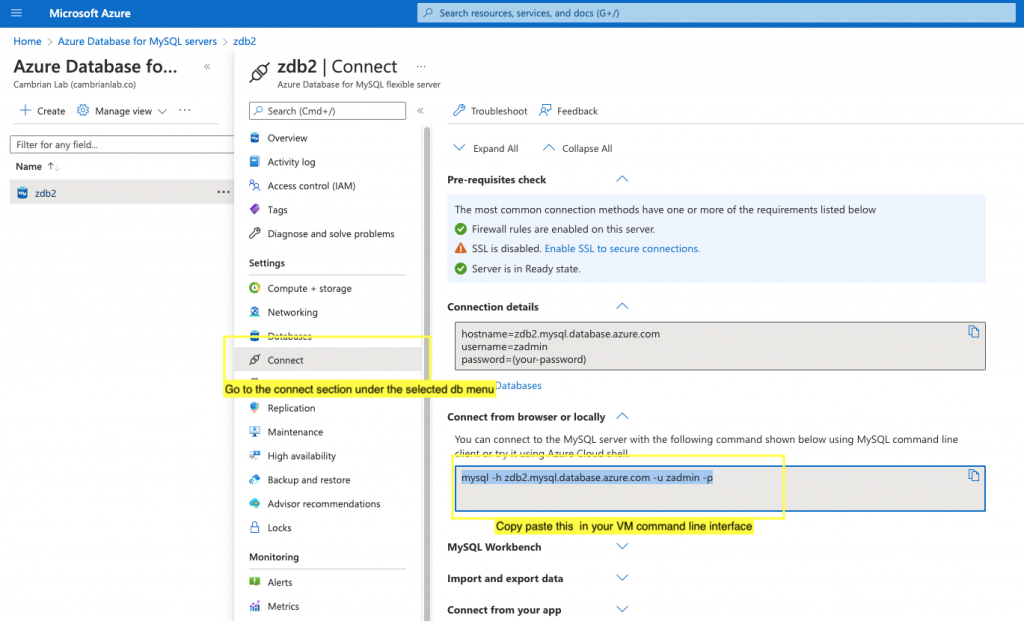Expand the Connect from your app section
Screen dimensions: 1024x621
[x=622, y=609]
